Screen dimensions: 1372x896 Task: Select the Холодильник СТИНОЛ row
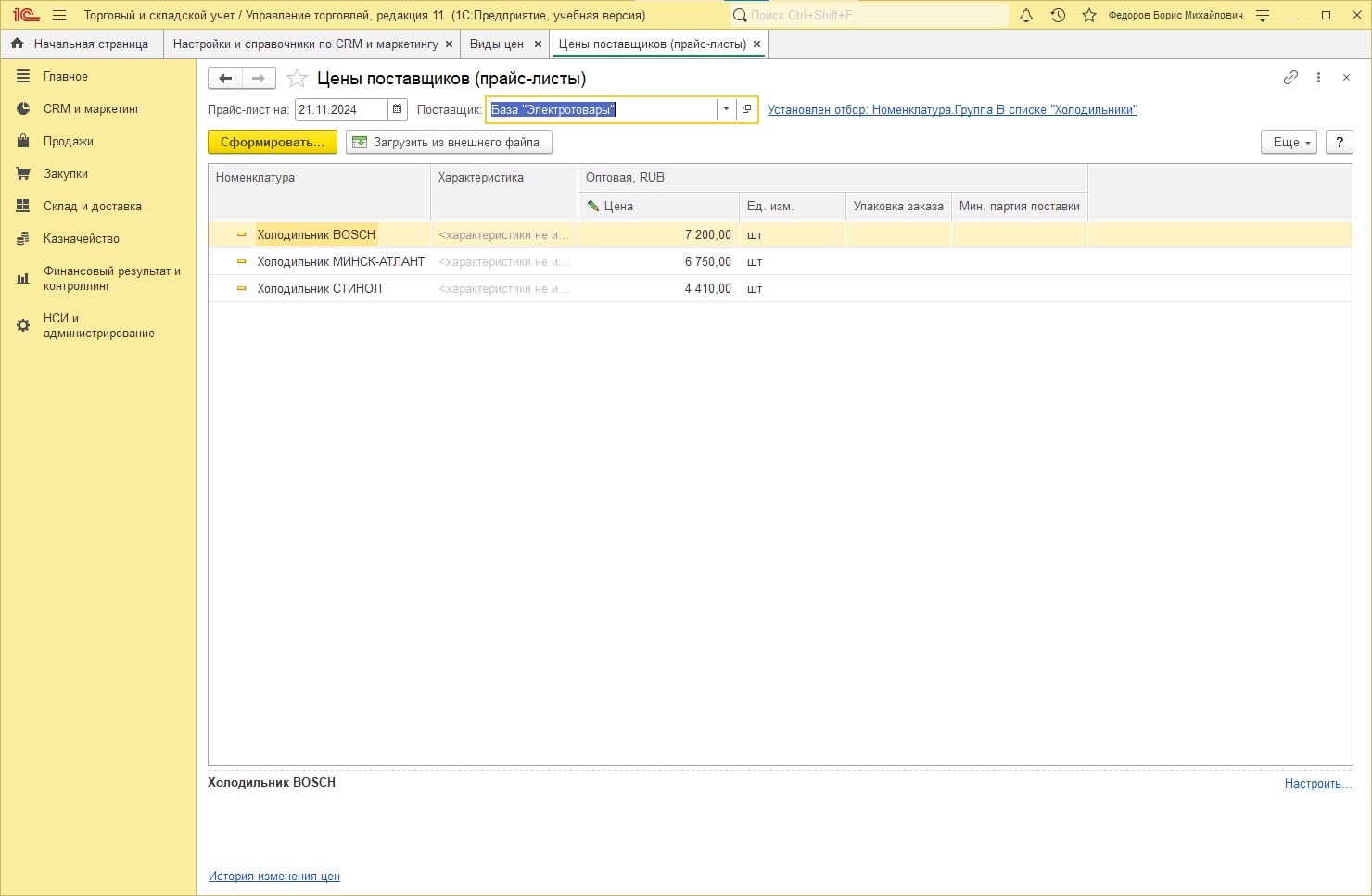(780, 288)
